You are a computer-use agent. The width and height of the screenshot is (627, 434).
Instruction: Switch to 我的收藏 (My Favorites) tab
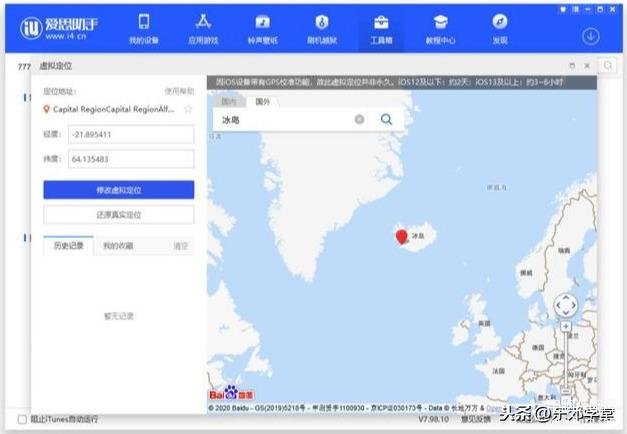[119, 245]
